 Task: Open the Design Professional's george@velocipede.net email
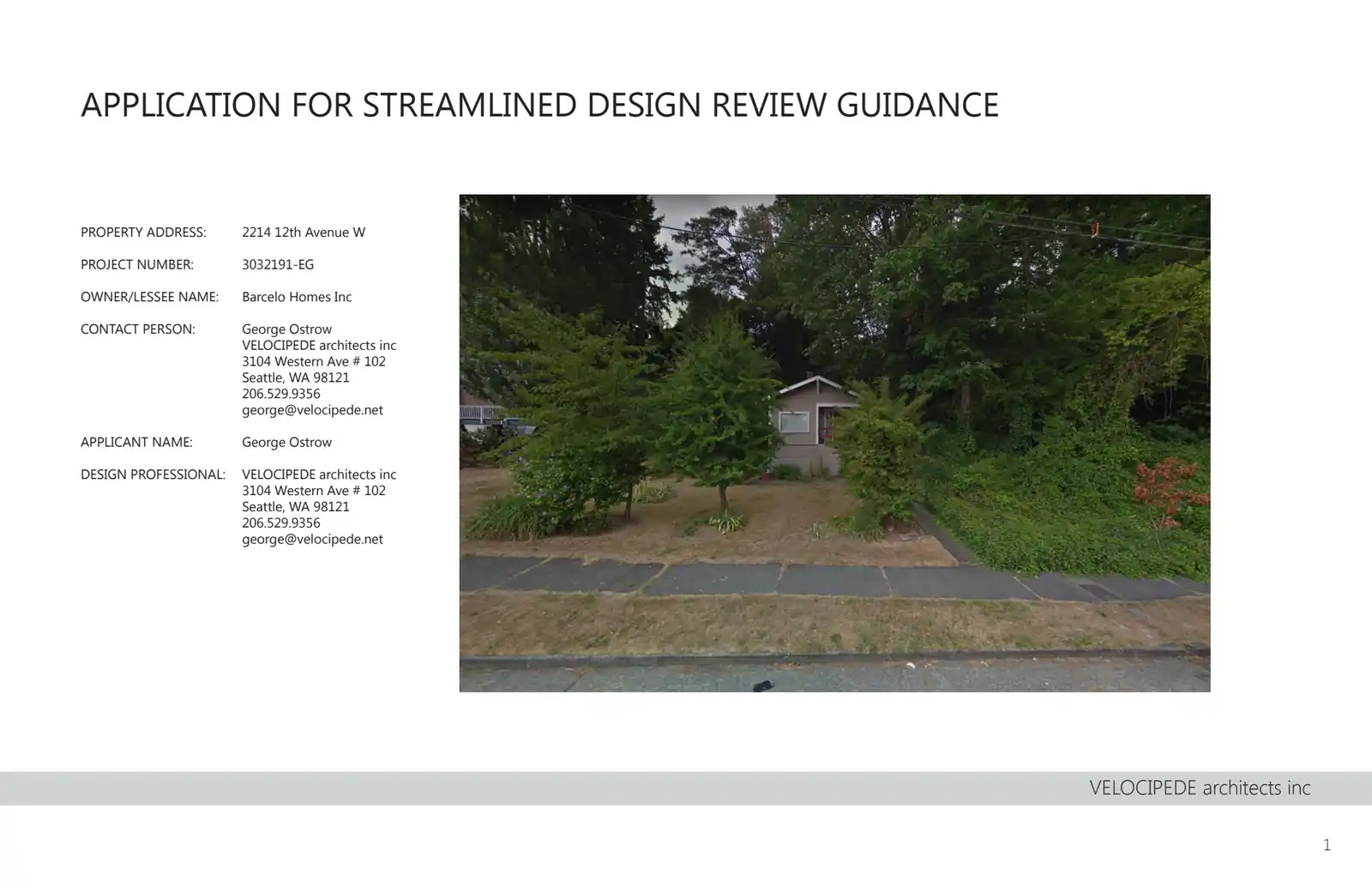point(312,540)
